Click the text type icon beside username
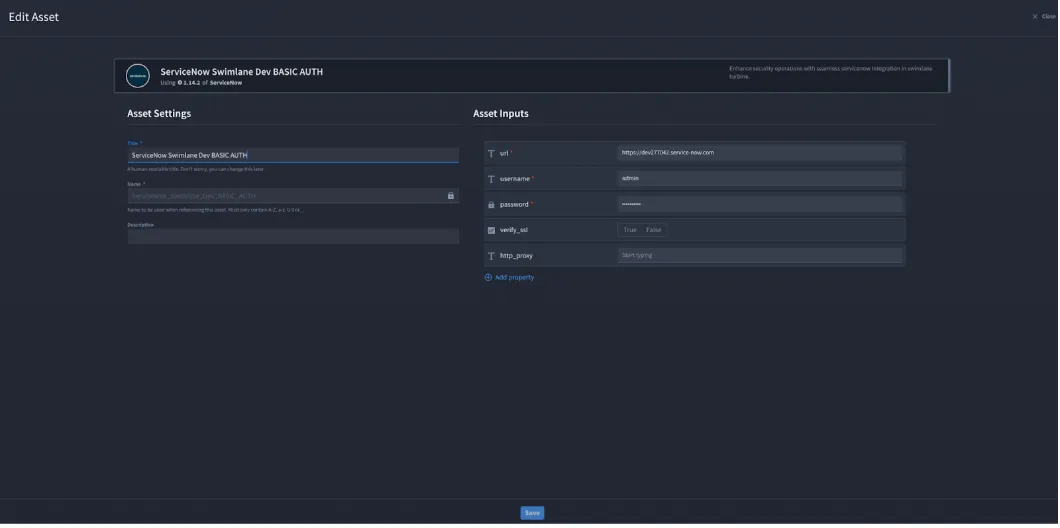This screenshot has width=1060, height=528. pos(491,179)
